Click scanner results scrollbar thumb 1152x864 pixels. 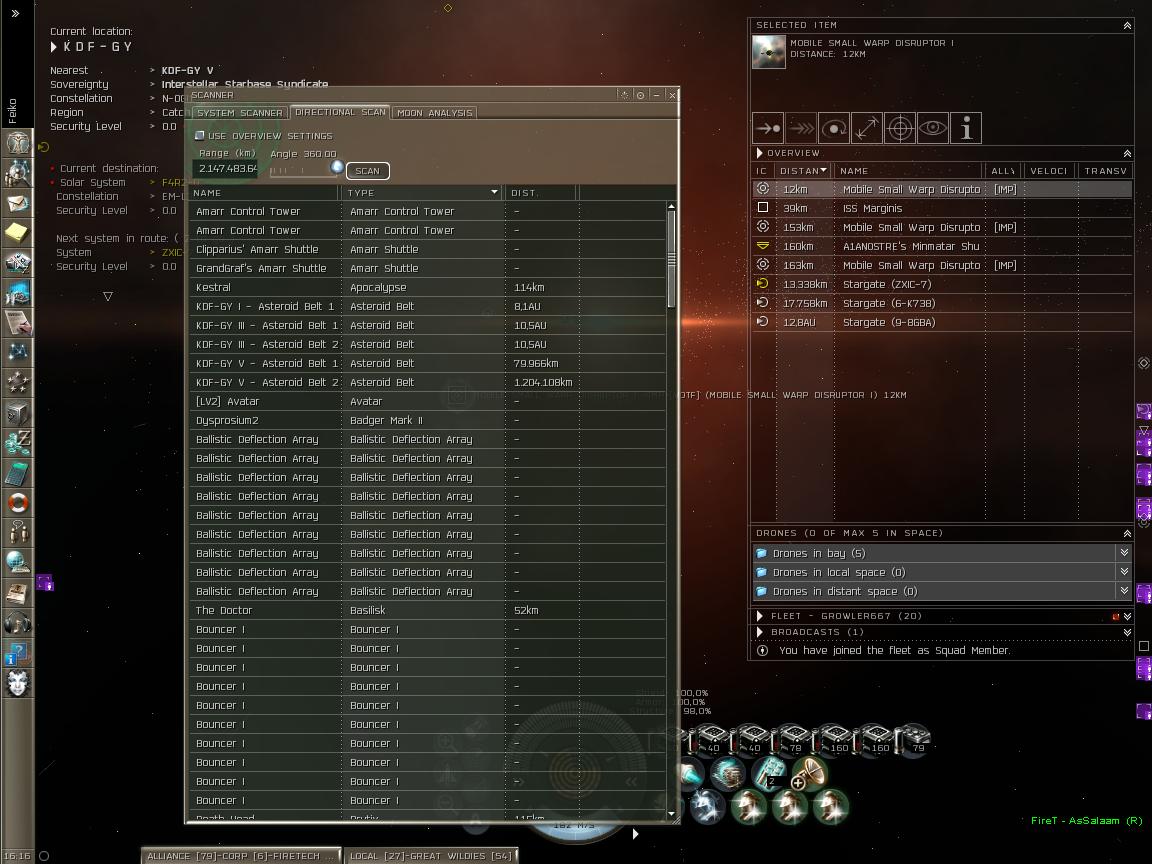(x=671, y=259)
